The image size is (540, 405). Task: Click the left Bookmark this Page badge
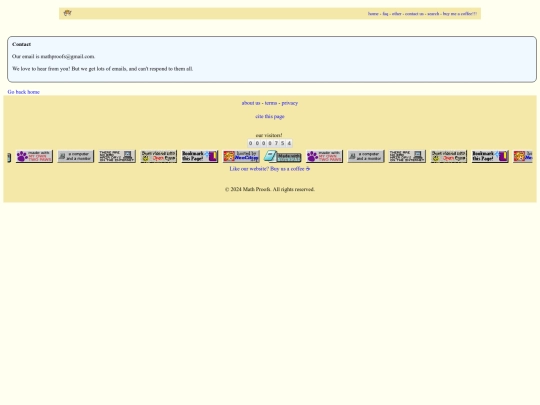pos(200,157)
